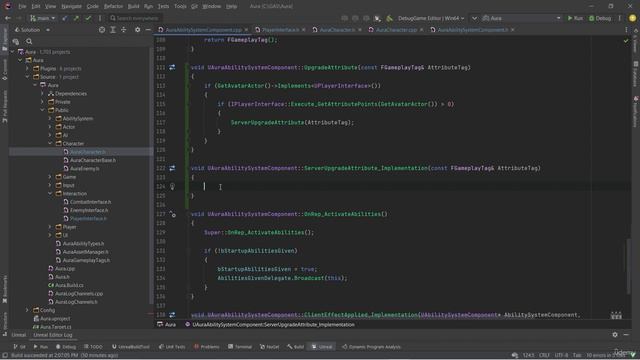Open DebugGame Editor | Win64 configuration dropdown
The width and height of the screenshot is (640, 360).
point(431,18)
